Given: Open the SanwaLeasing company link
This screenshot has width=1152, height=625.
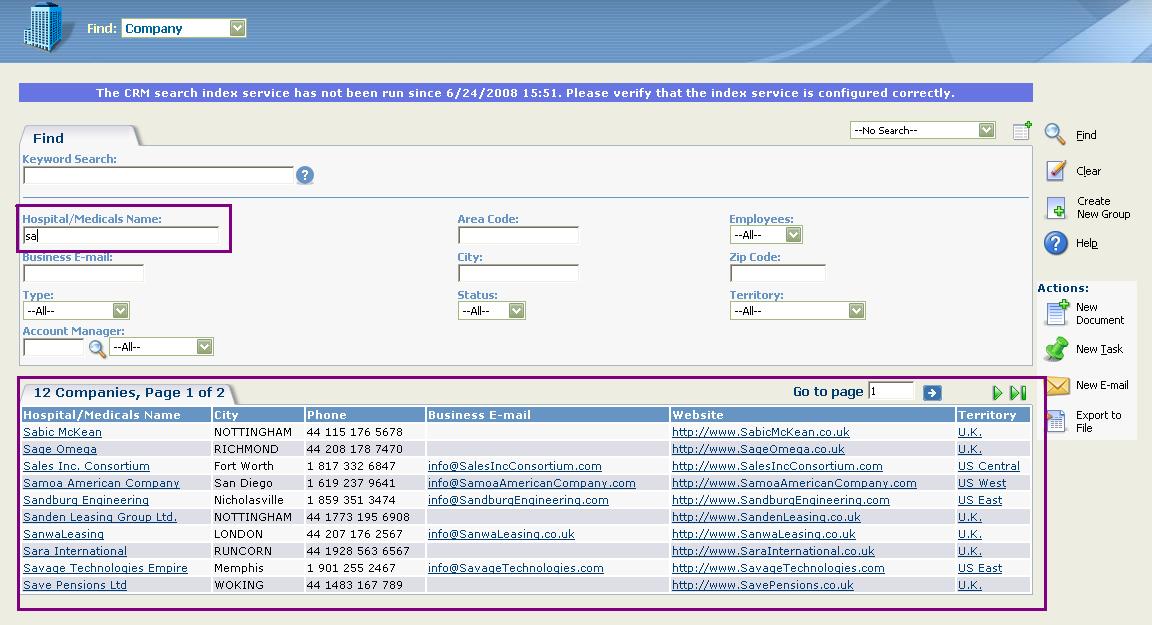Looking at the screenshot, I should (63, 534).
